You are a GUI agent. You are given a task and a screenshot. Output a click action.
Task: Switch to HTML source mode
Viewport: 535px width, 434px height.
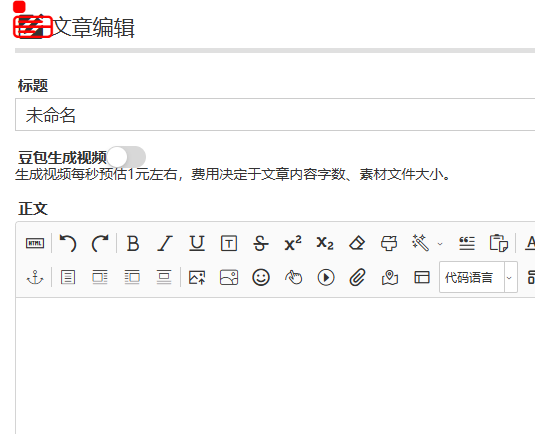(x=35, y=243)
